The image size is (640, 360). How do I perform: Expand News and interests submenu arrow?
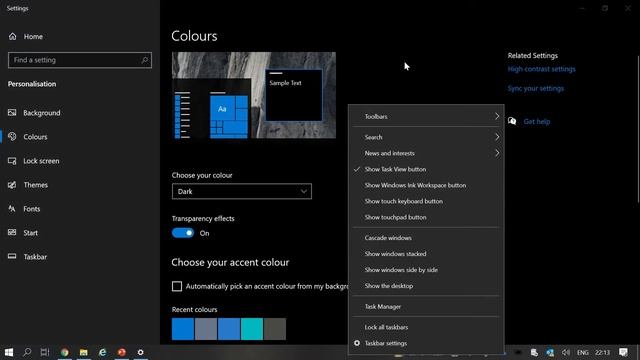(x=497, y=153)
